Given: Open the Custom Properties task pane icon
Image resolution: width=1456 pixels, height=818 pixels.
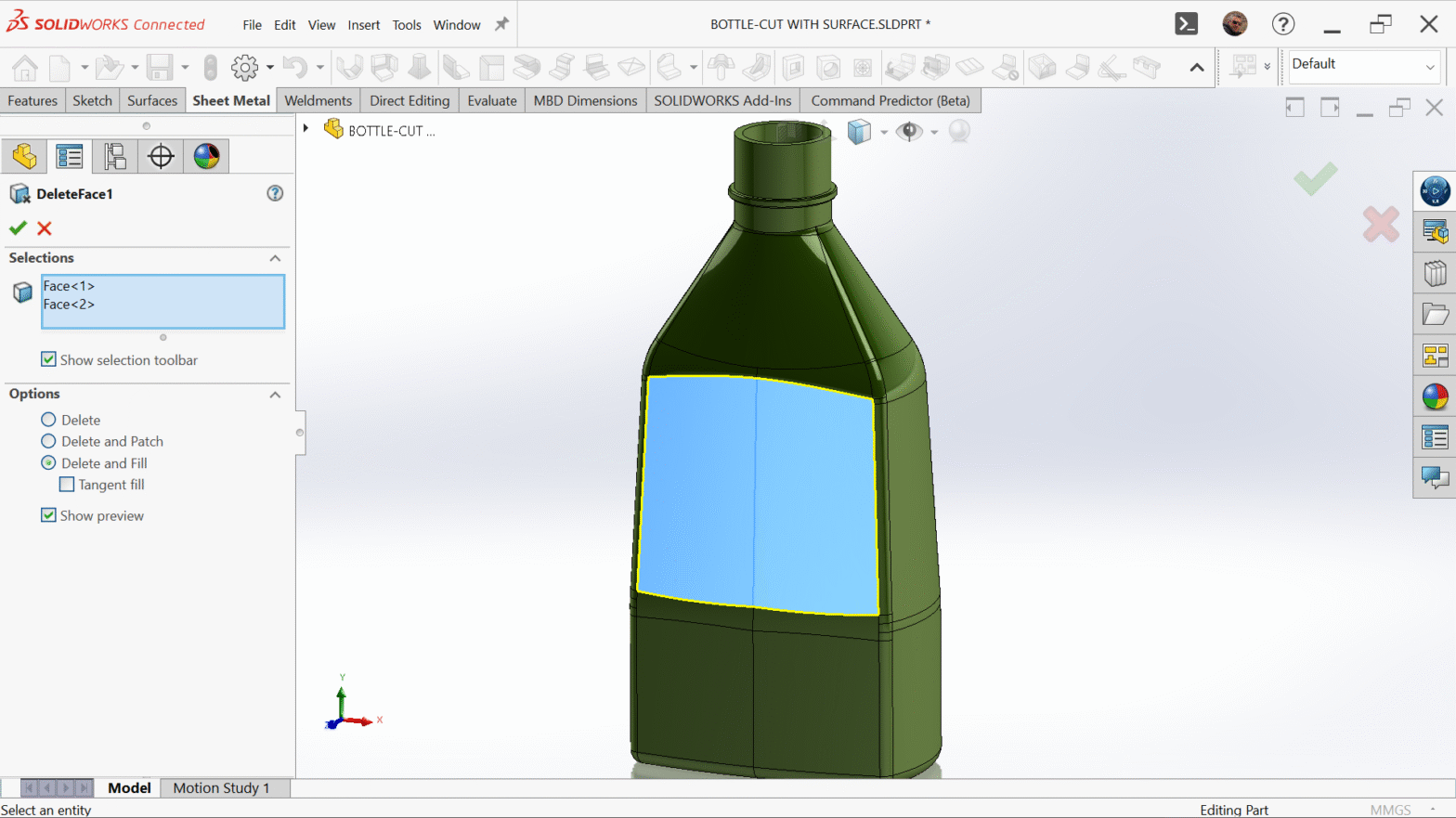Looking at the screenshot, I should pyautogui.click(x=1435, y=437).
